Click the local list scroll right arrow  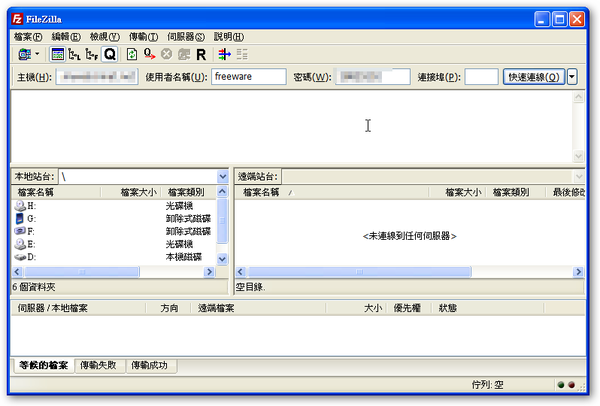point(209,272)
